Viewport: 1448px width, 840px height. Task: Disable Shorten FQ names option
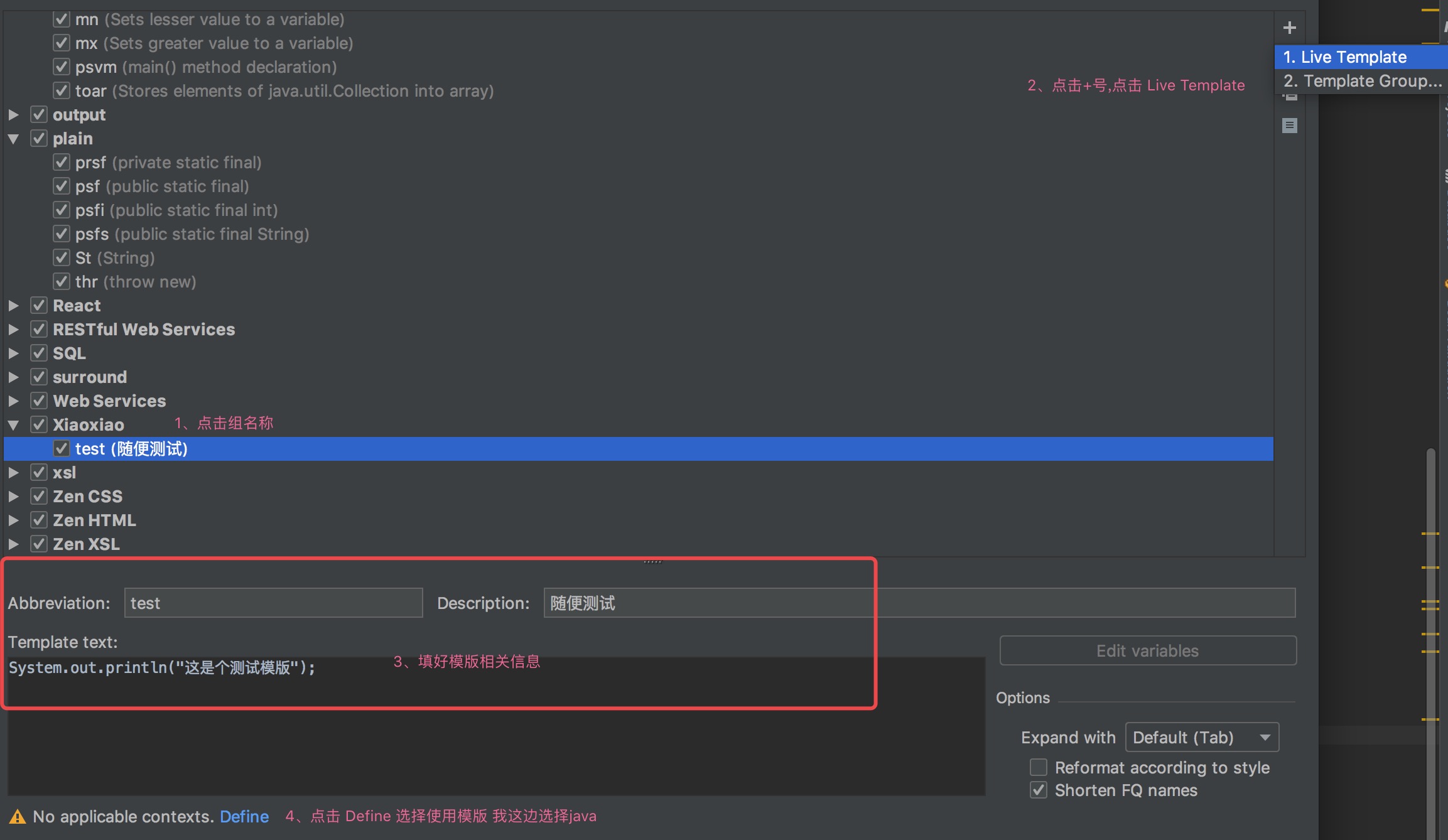[1039, 790]
